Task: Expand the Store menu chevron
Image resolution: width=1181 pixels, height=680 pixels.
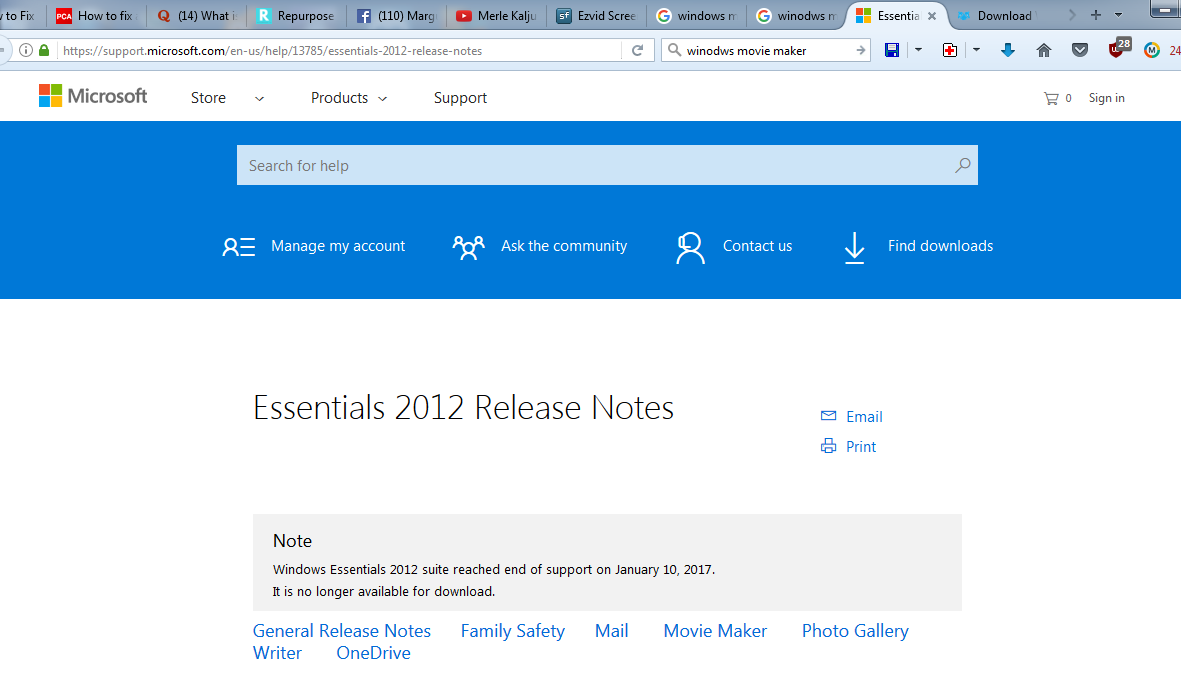Action: pos(259,99)
